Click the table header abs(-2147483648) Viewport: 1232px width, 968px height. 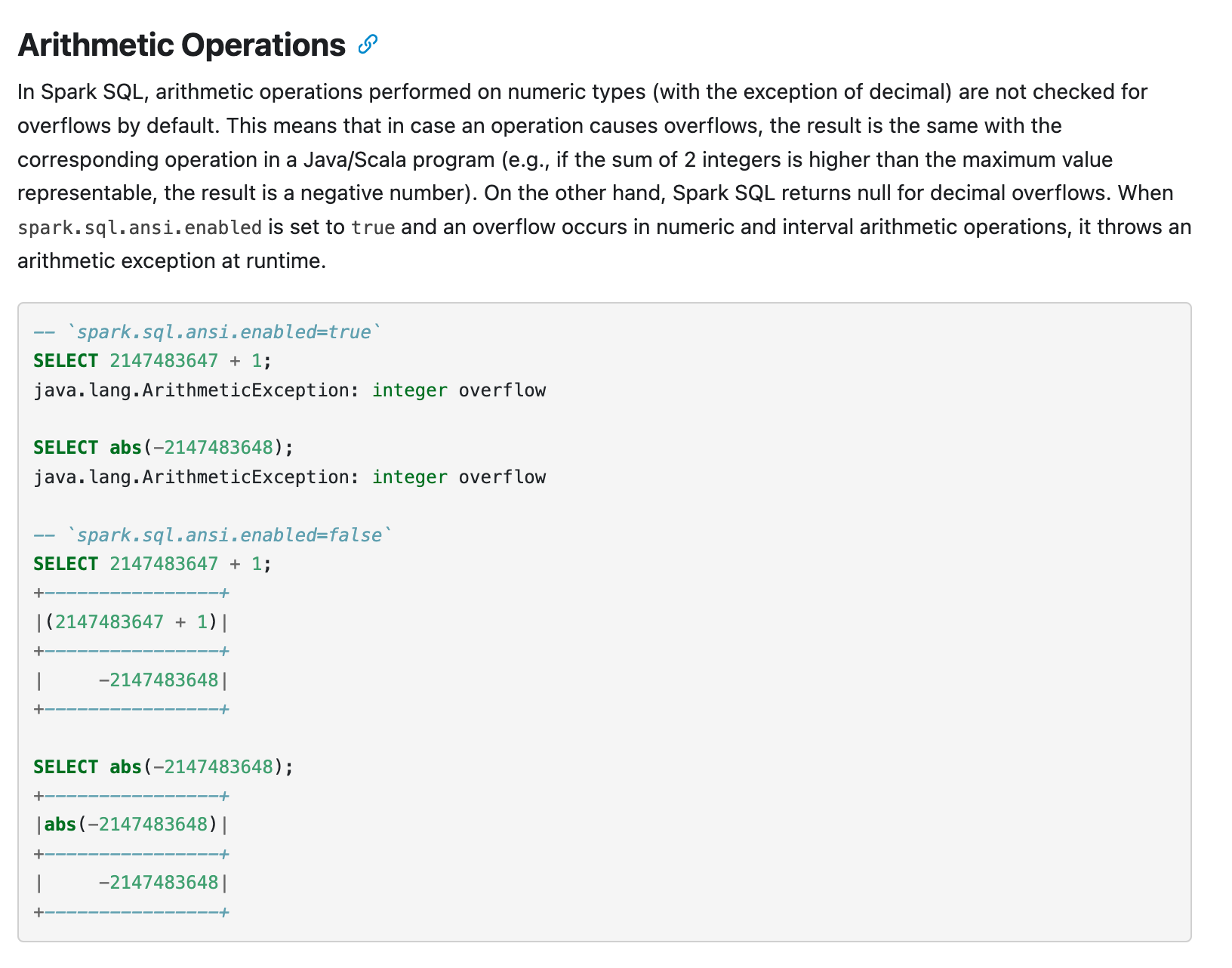tap(131, 824)
